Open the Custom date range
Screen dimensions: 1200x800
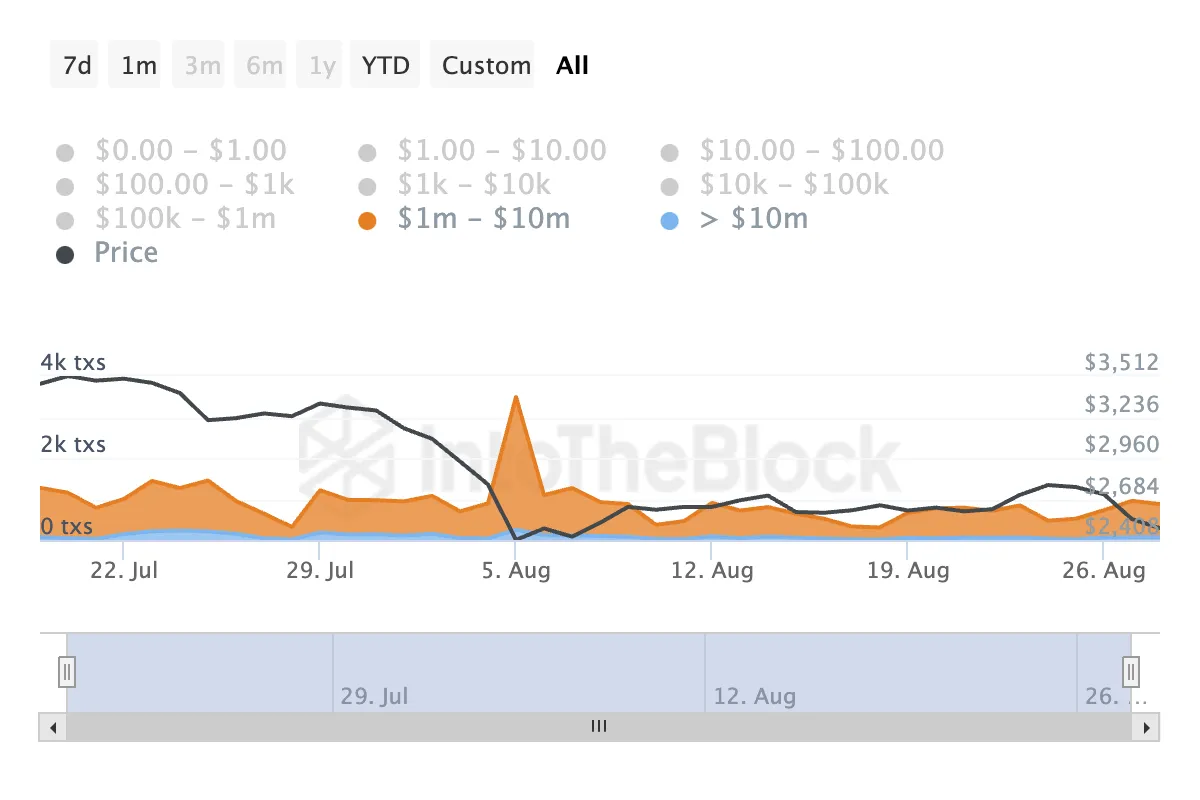(483, 64)
